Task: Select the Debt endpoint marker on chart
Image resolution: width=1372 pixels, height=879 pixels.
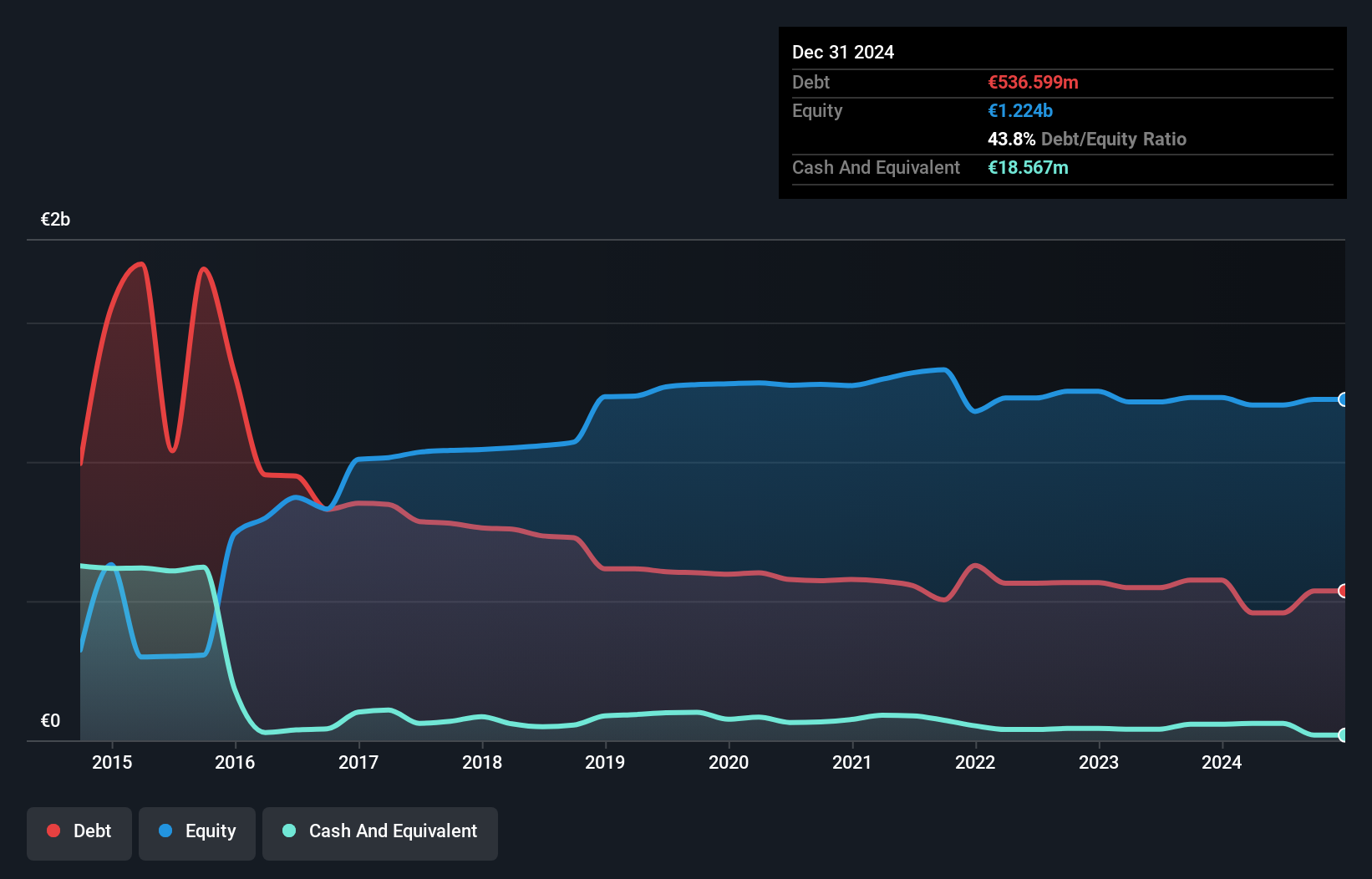Action: click(x=1344, y=591)
